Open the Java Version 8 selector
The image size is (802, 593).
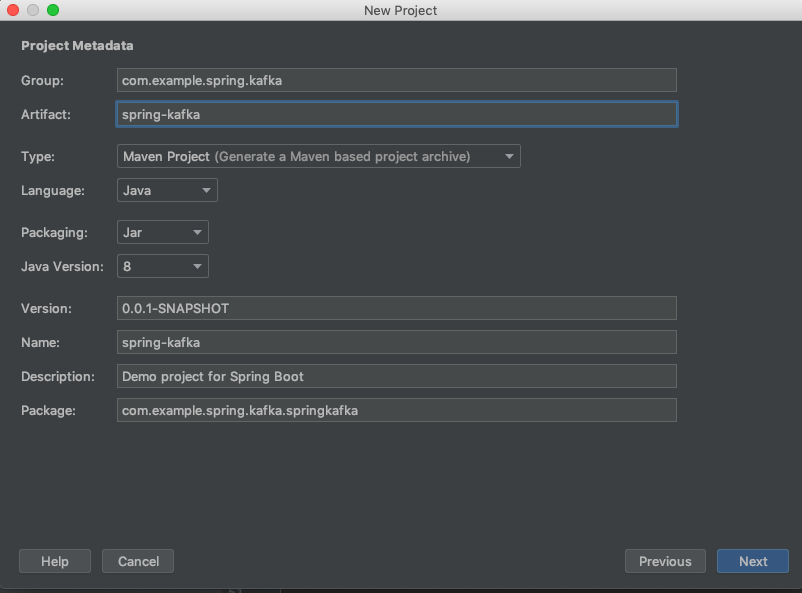point(160,266)
